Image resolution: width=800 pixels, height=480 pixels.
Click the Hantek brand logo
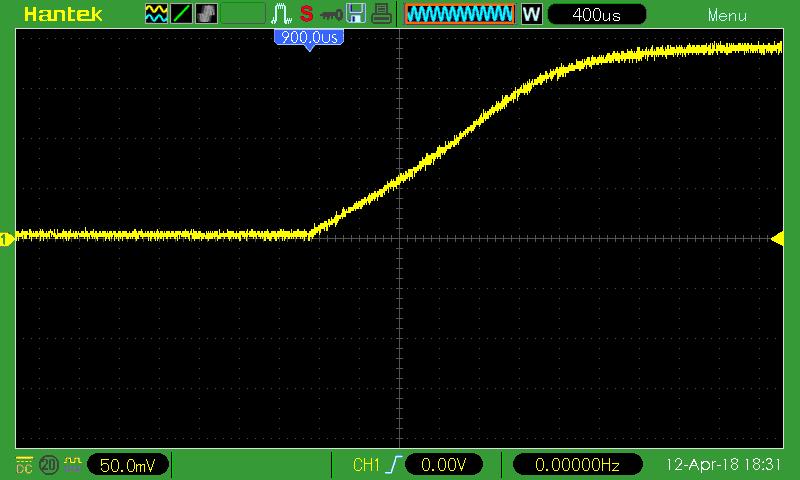pos(63,14)
